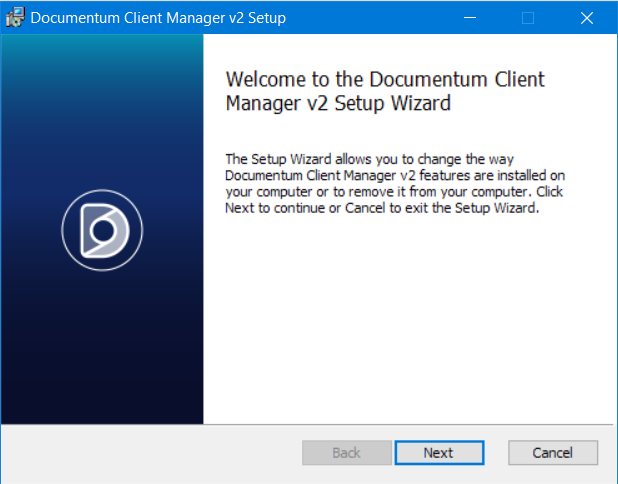
Task: Click the greyed-out Back button
Action: pyautogui.click(x=346, y=453)
